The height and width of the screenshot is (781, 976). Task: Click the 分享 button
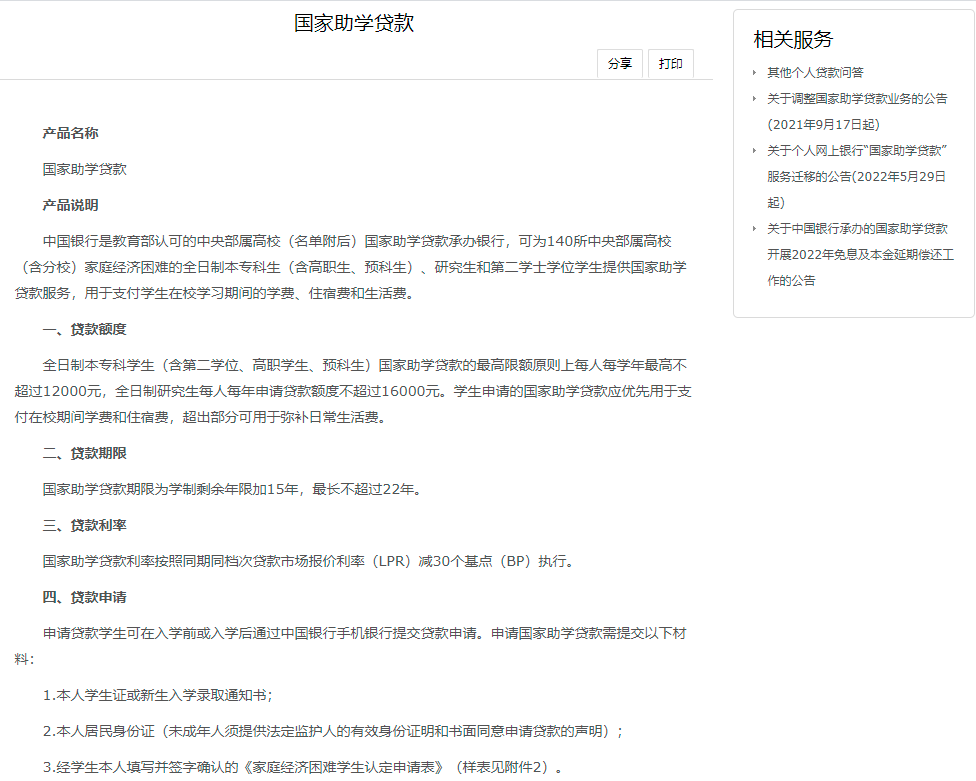point(620,64)
